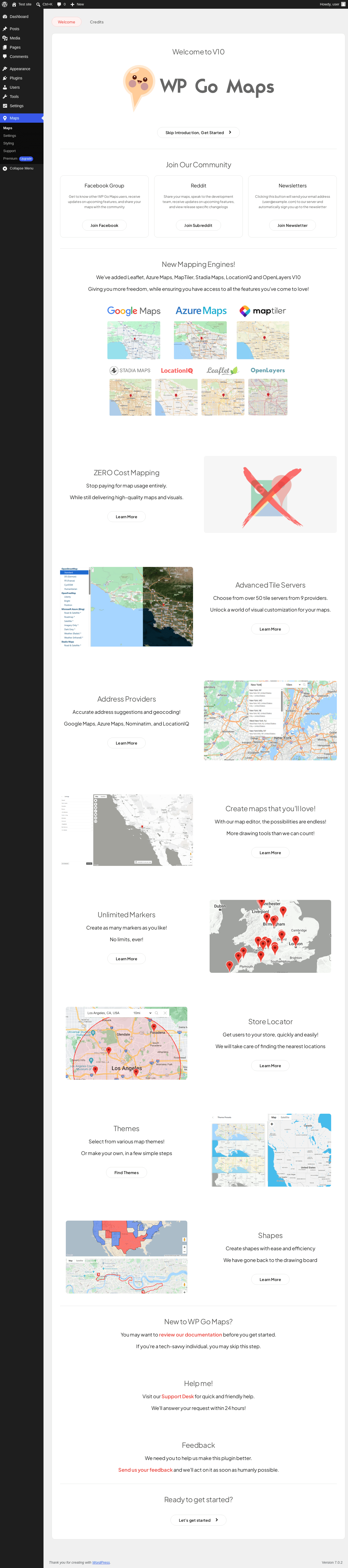The width and height of the screenshot is (348, 1568).
Task: Click the LocationIQ map preview thumbnail
Action: pyautogui.click(x=176, y=397)
